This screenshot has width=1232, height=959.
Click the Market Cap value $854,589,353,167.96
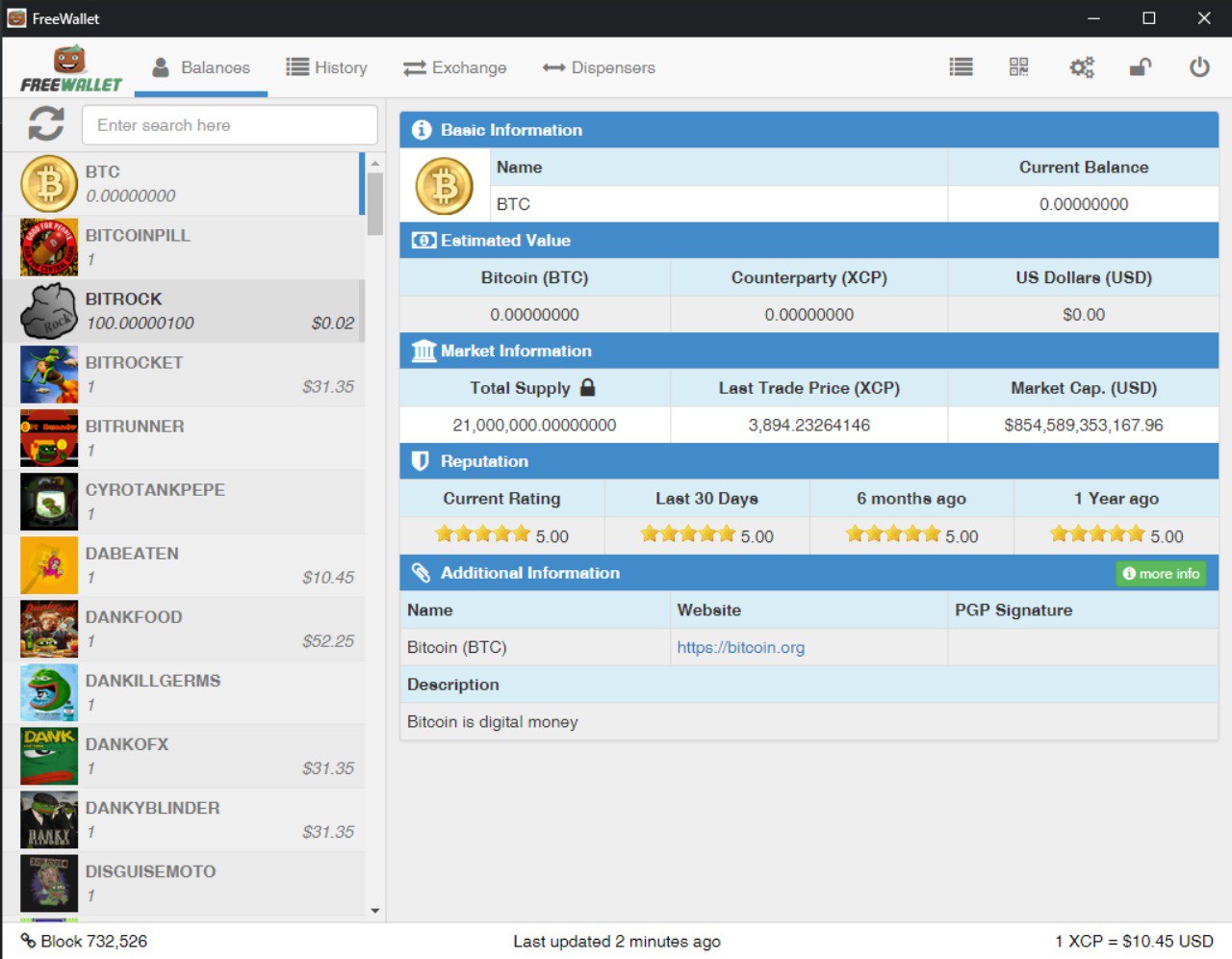[x=1084, y=425]
